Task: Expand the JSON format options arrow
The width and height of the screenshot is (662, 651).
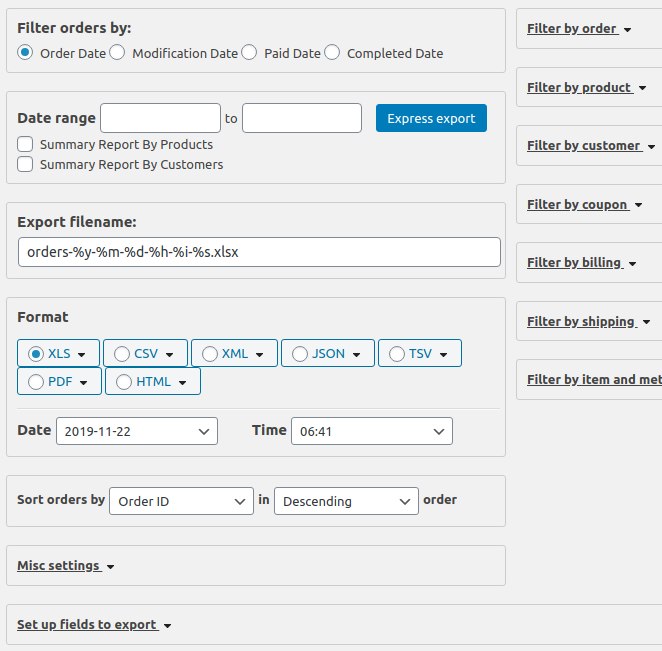Action: tap(358, 354)
